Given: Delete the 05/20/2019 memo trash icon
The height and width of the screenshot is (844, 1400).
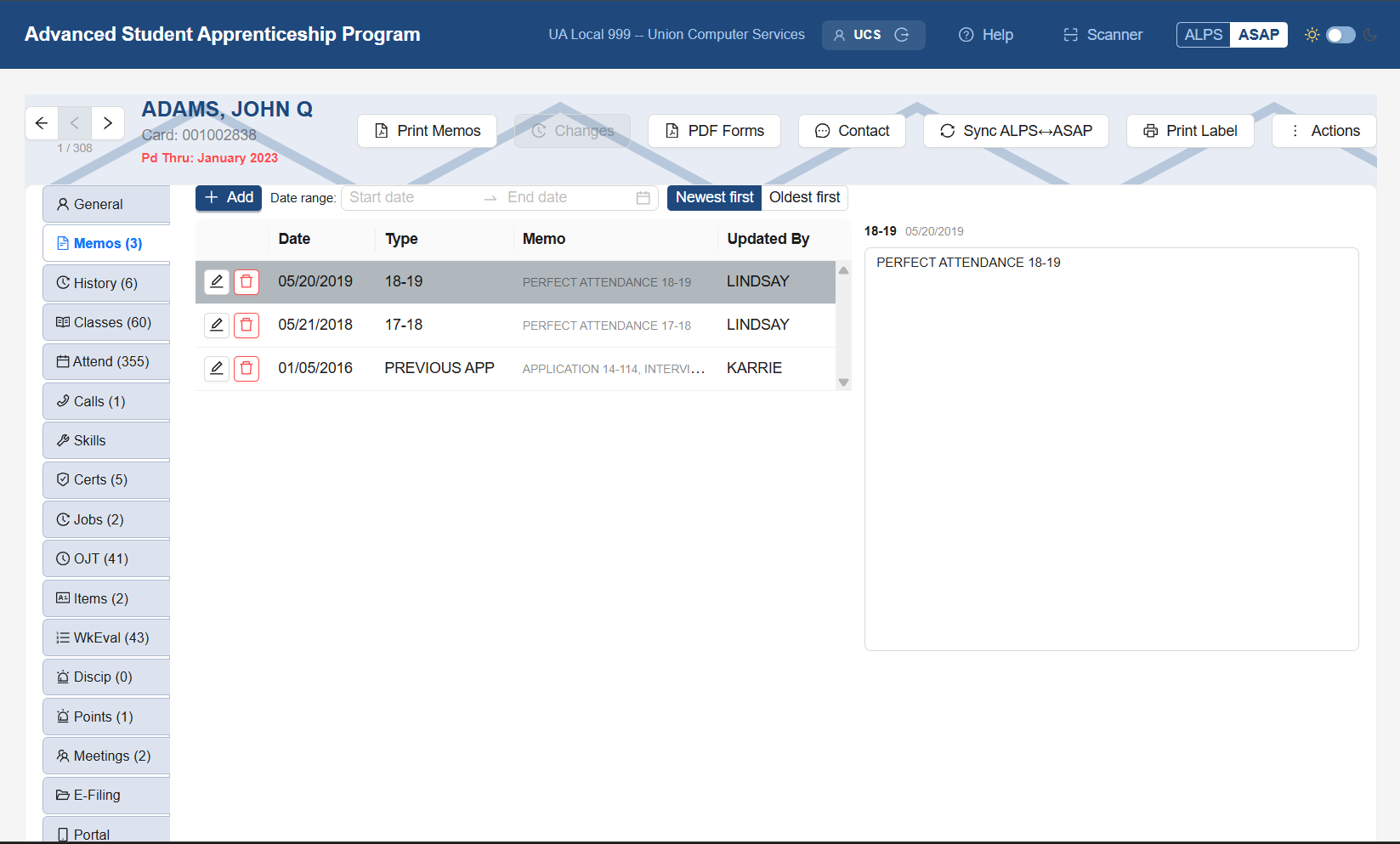Looking at the screenshot, I should coord(247,281).
